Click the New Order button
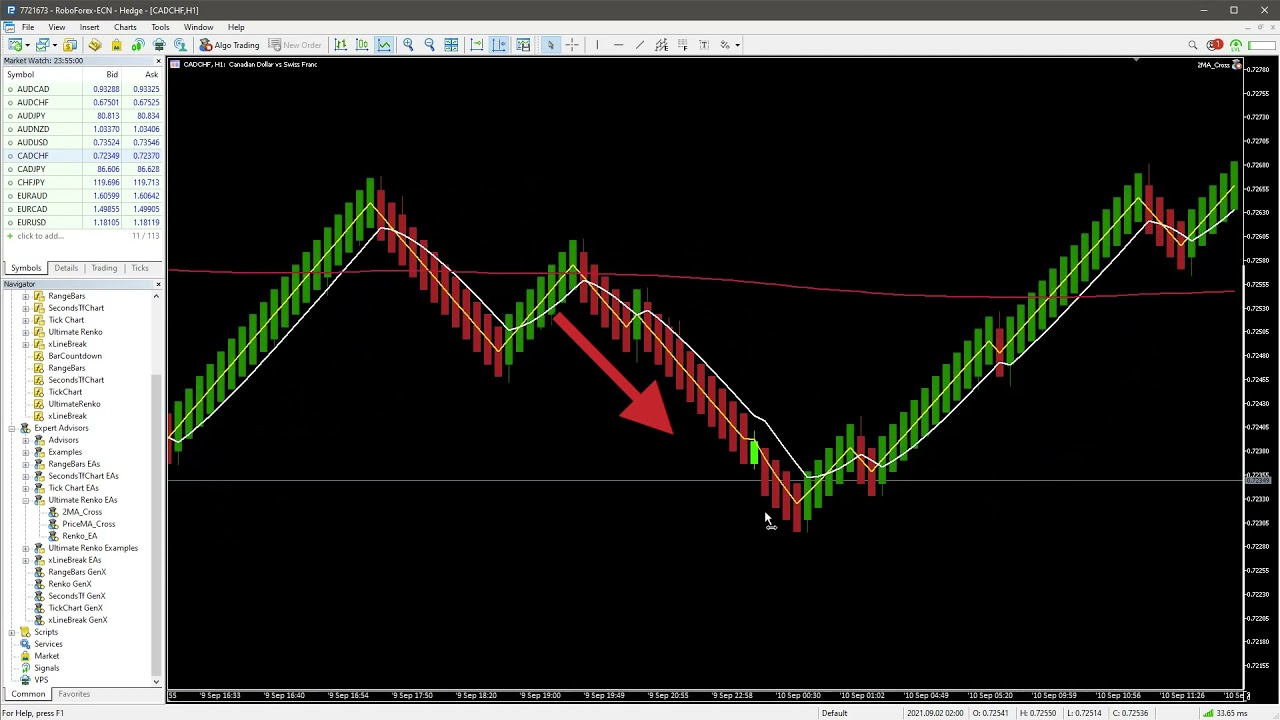This screenshot has width=1280, height=720. point(295,45)
